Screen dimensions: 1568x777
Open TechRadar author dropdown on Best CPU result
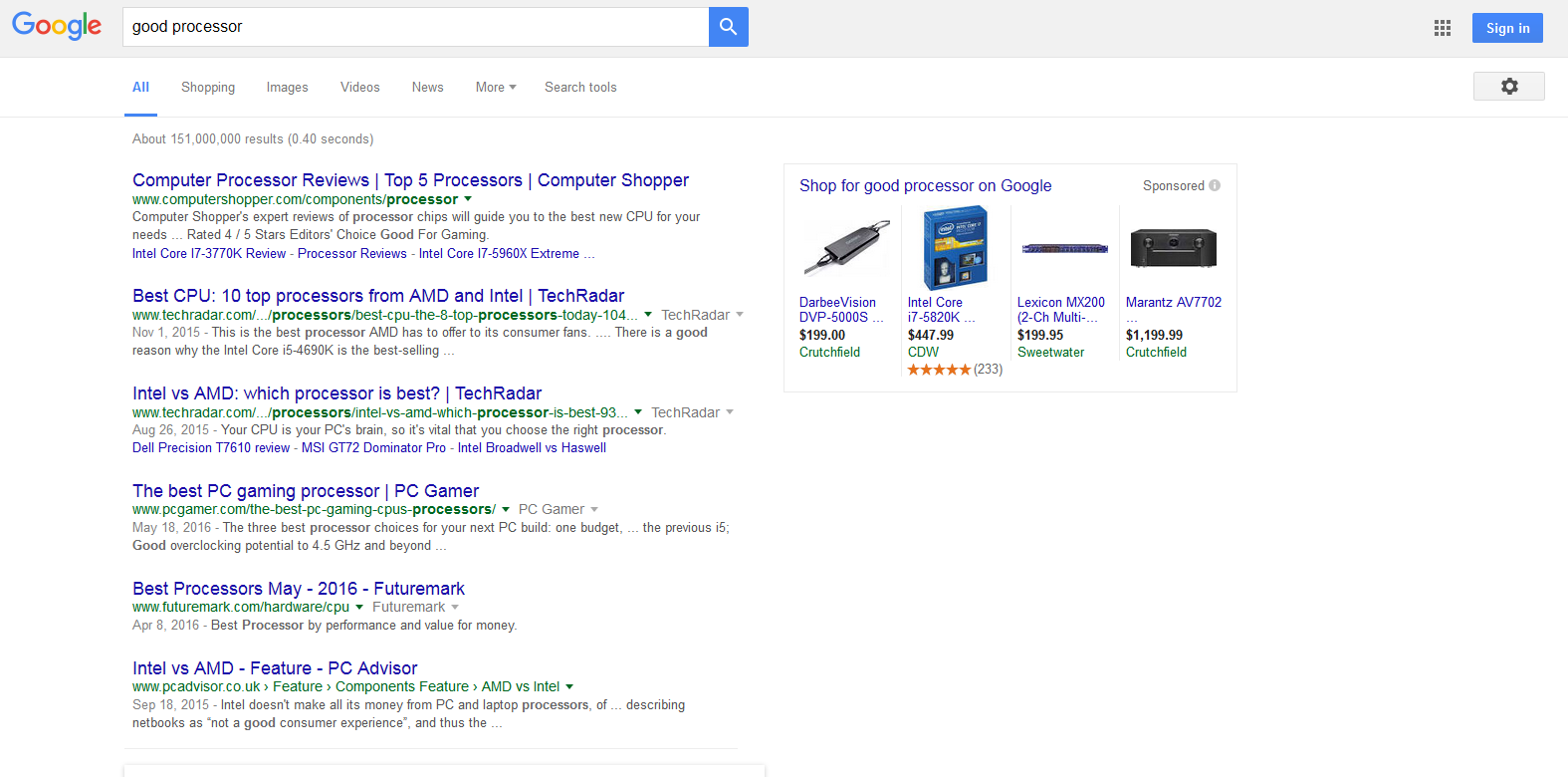coord(702,315)
